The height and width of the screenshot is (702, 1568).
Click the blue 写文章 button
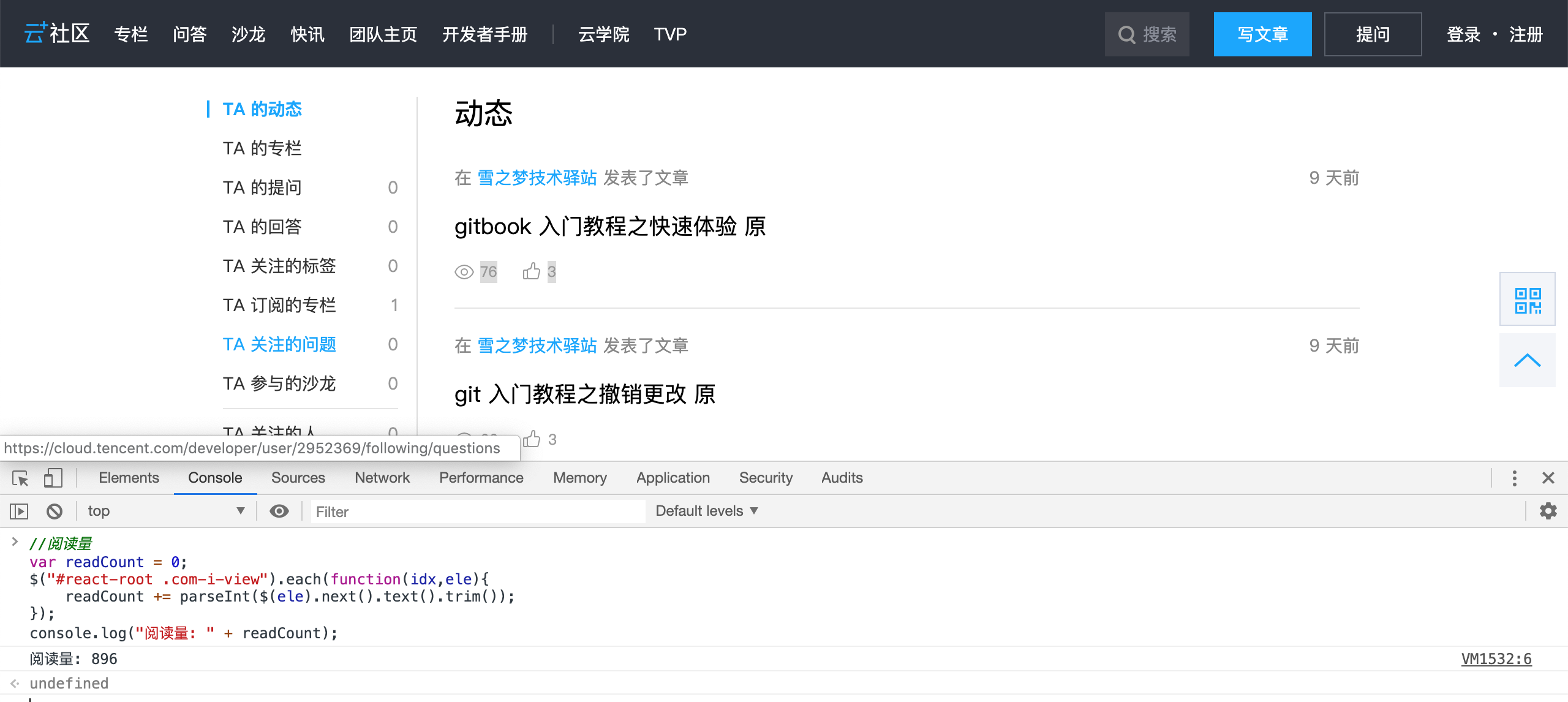1263,34
